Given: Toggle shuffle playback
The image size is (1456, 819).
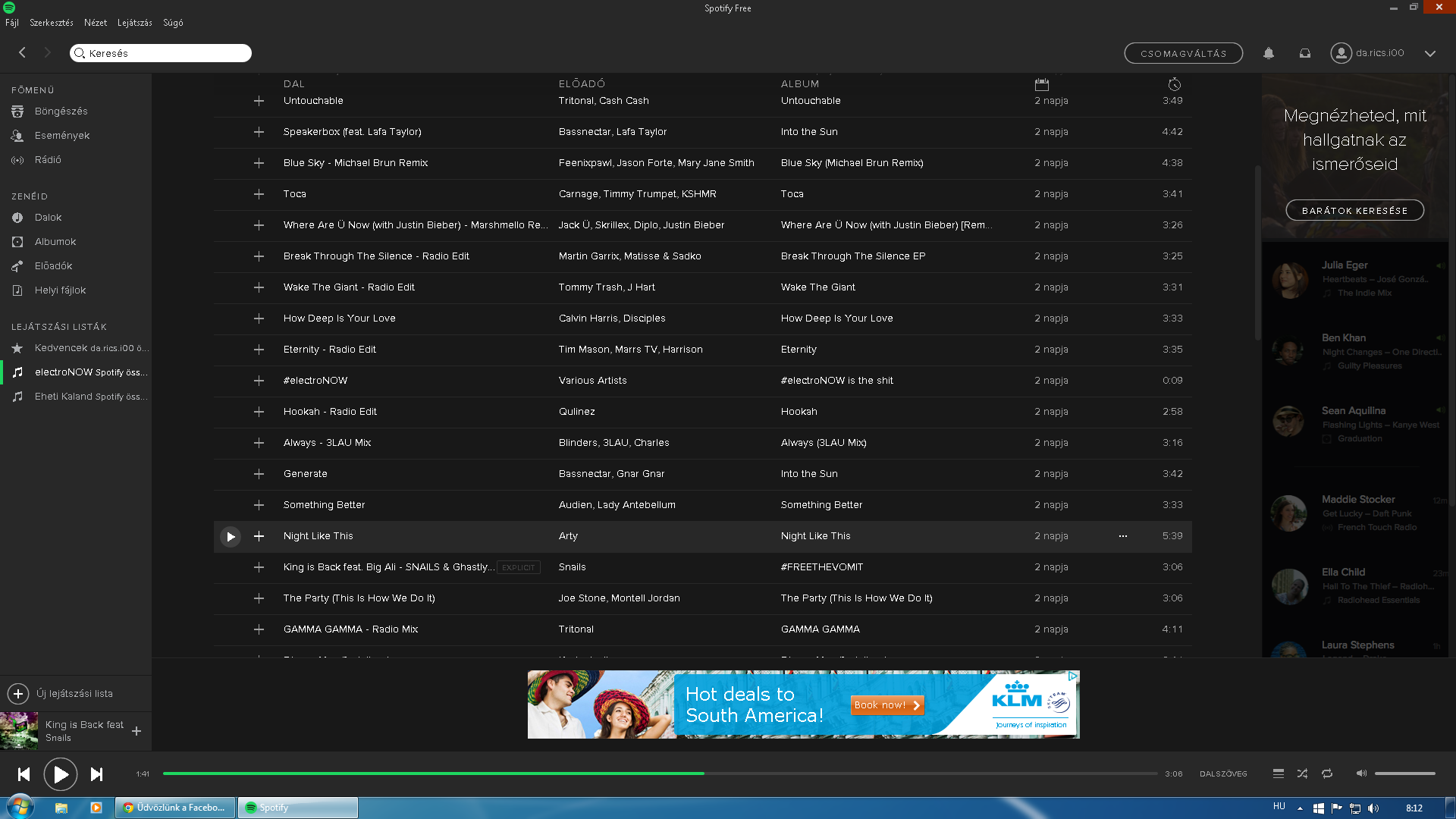Looking at the screenshot, I should [1302, 773].
